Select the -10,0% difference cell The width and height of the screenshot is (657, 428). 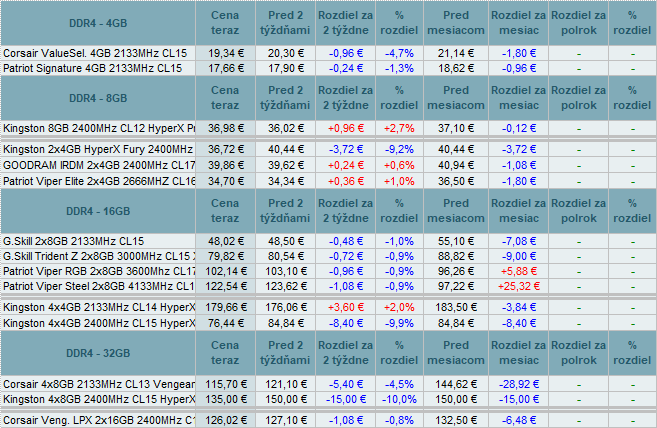pos(399,399)
